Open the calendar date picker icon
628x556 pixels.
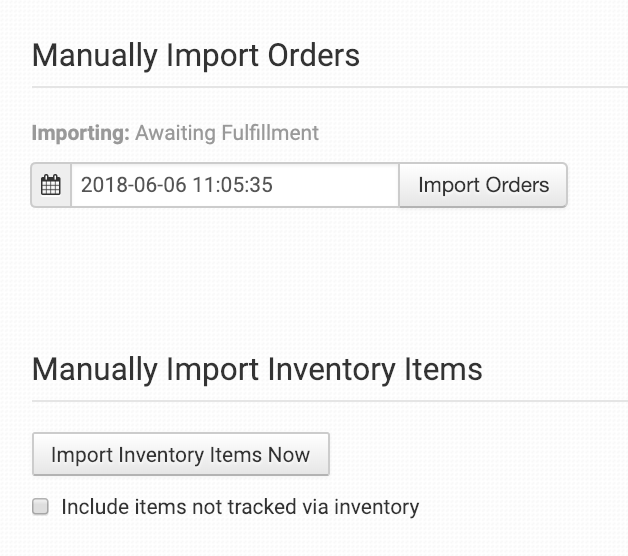(x=51, y=185)
